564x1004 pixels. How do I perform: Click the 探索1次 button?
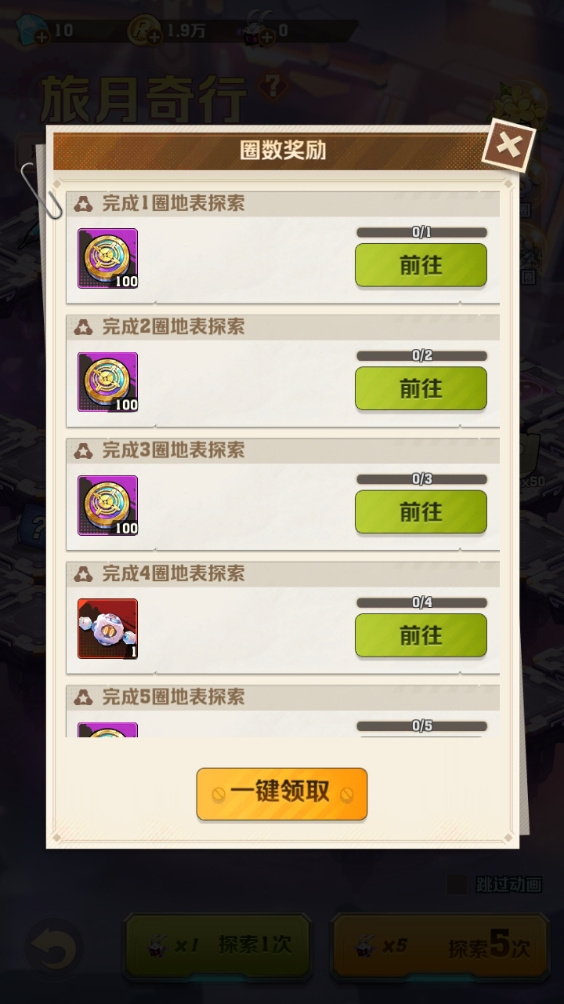coord(217,946)
